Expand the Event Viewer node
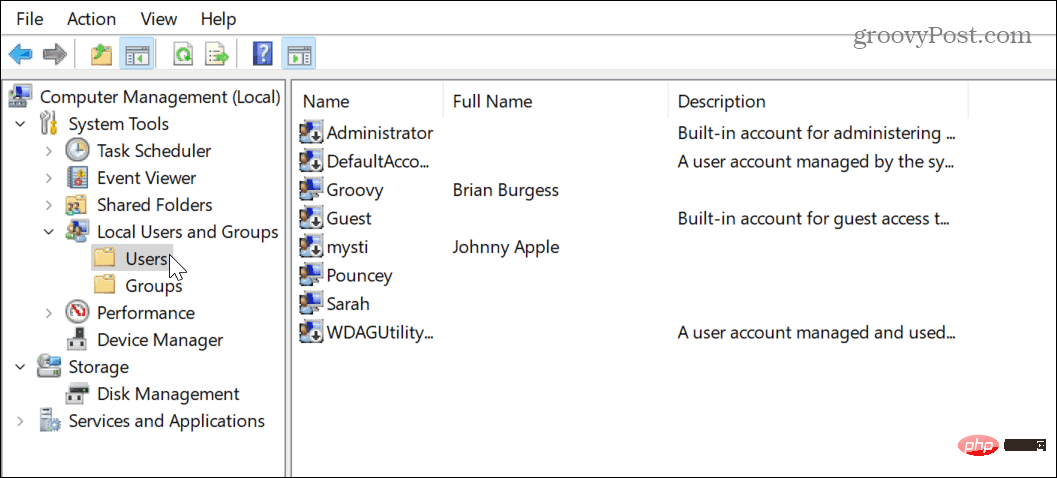 coord(49,179)
